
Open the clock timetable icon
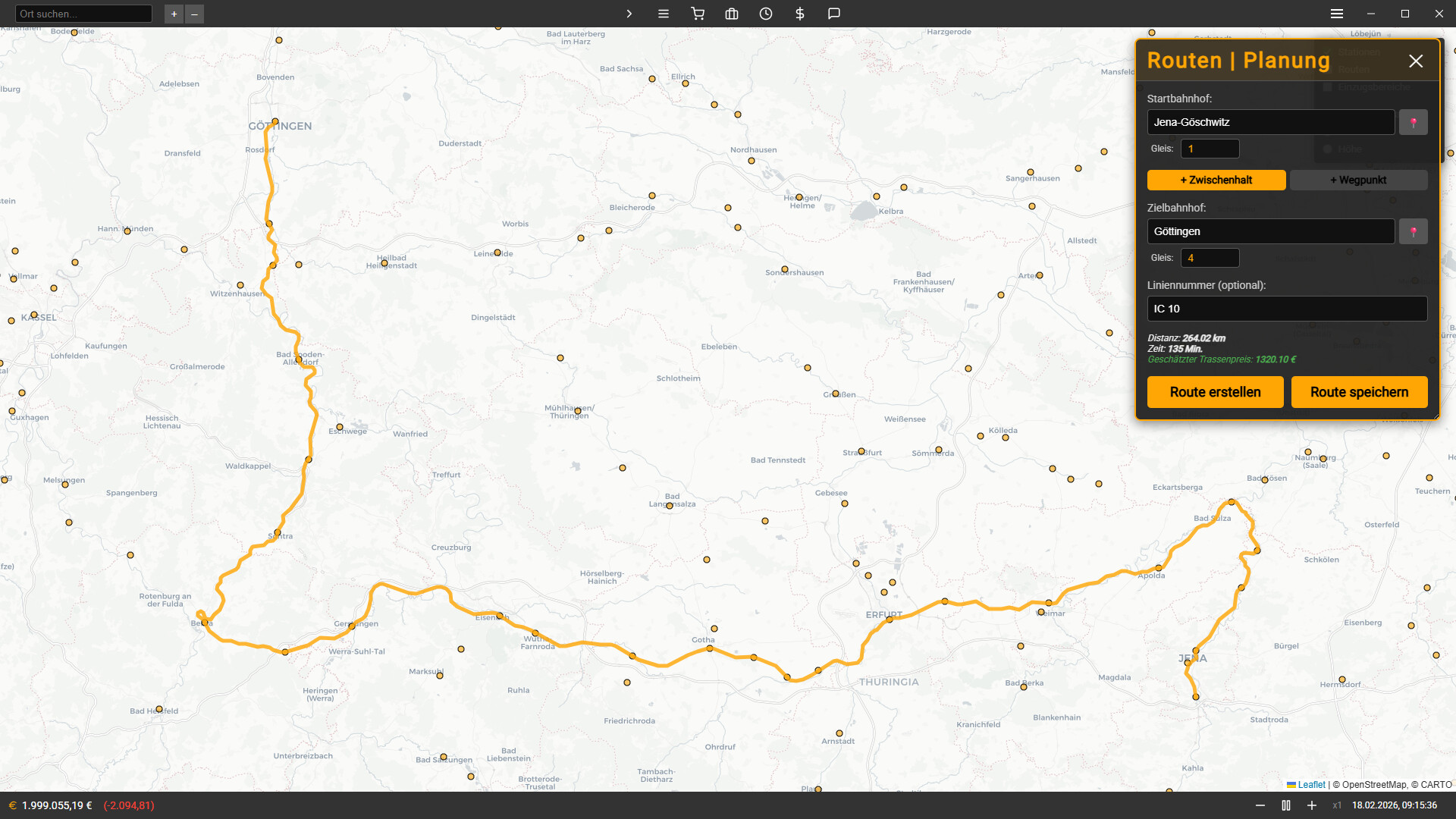click(x=766, y=14)
